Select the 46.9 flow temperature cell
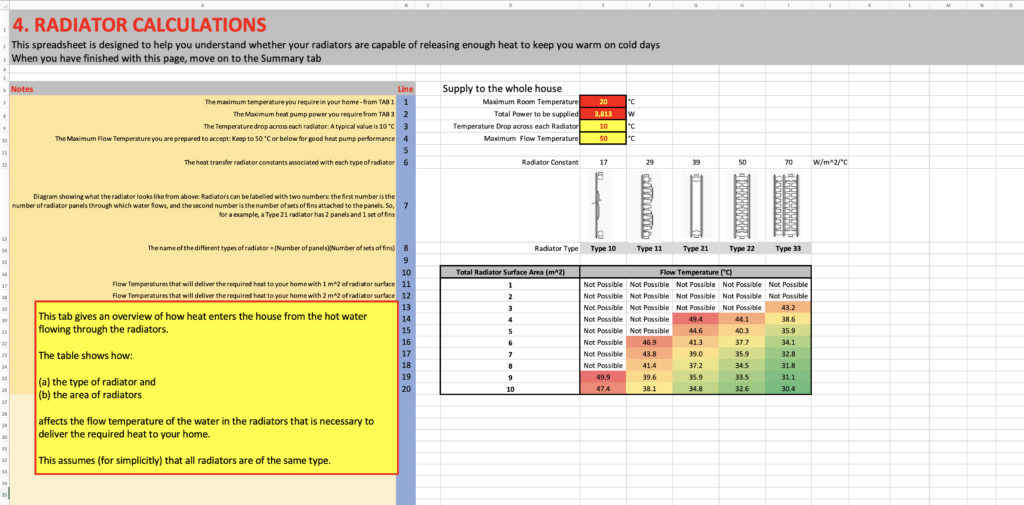The image size is (1024, 505). point(649,342)
